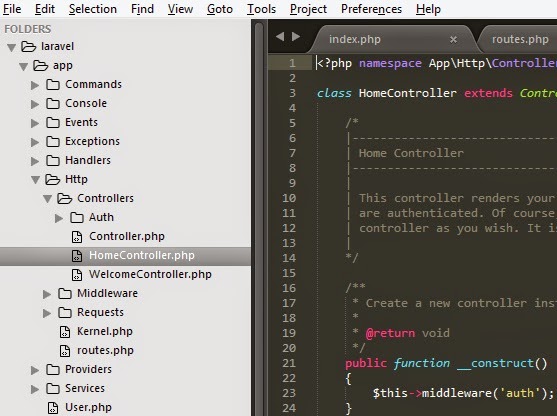Click the Kernel.php file icon
Viewport: 557px width, 416px height.
65,331
